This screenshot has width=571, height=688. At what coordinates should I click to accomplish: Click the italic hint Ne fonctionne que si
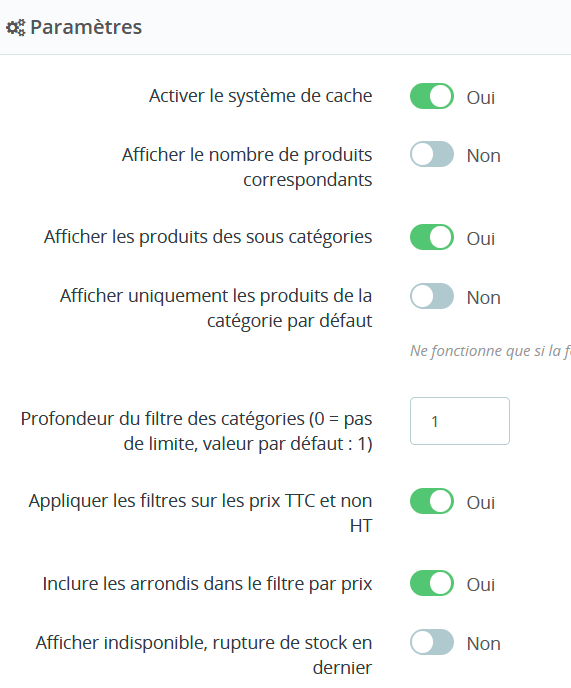coord(490,351)
